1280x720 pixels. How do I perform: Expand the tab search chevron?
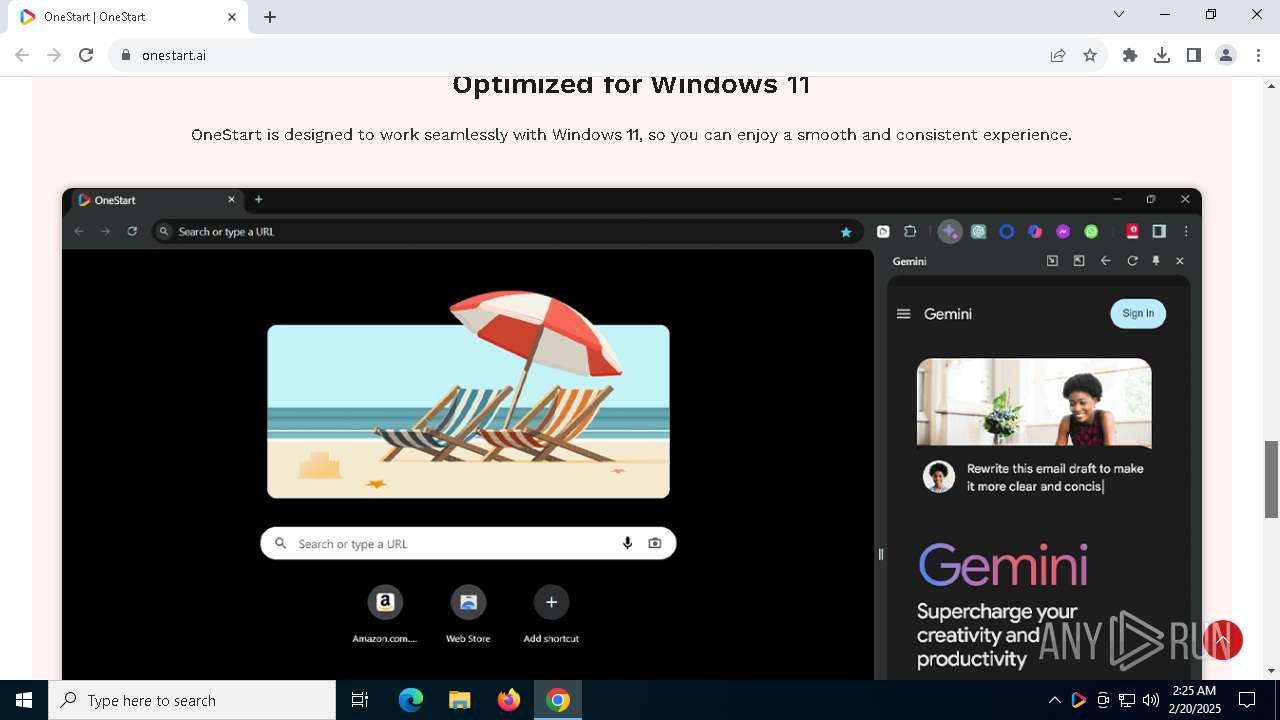click(1119, 14)
